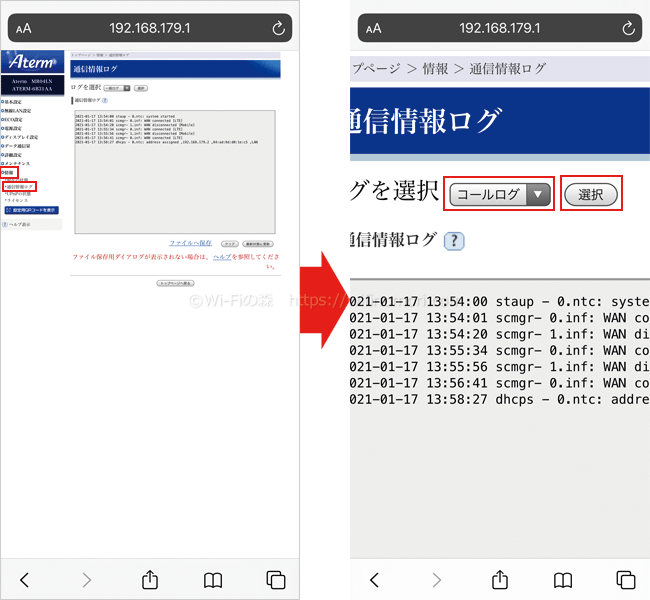This screenshot has width=650, height=600.
Task: Click 設定用QRコードを表示 blue button
Action: point(32,210)
